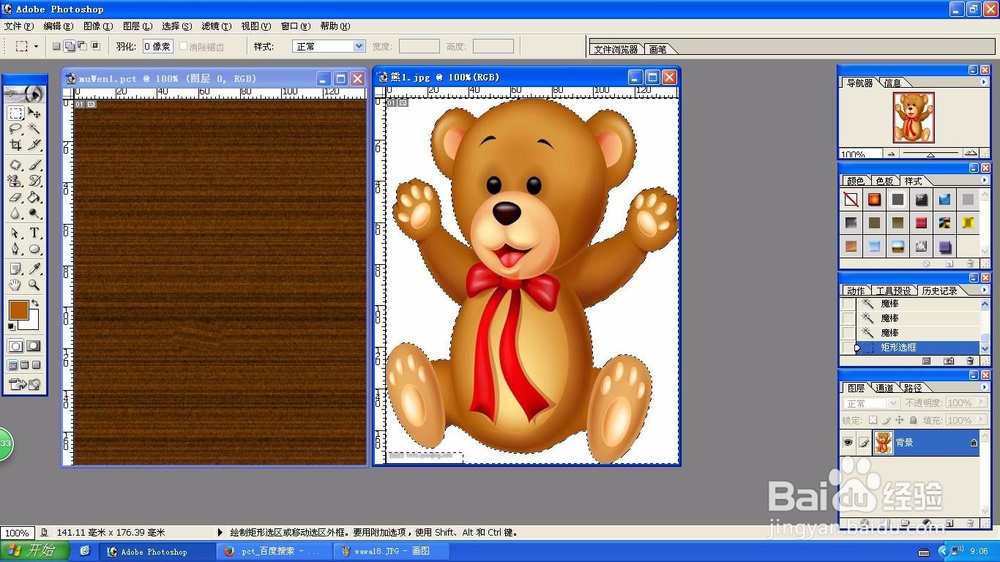Choose New Selection mode in options bar
The height and width of the screenshot is (562, 1000).
pyautogui.click(x=56, y=46)
